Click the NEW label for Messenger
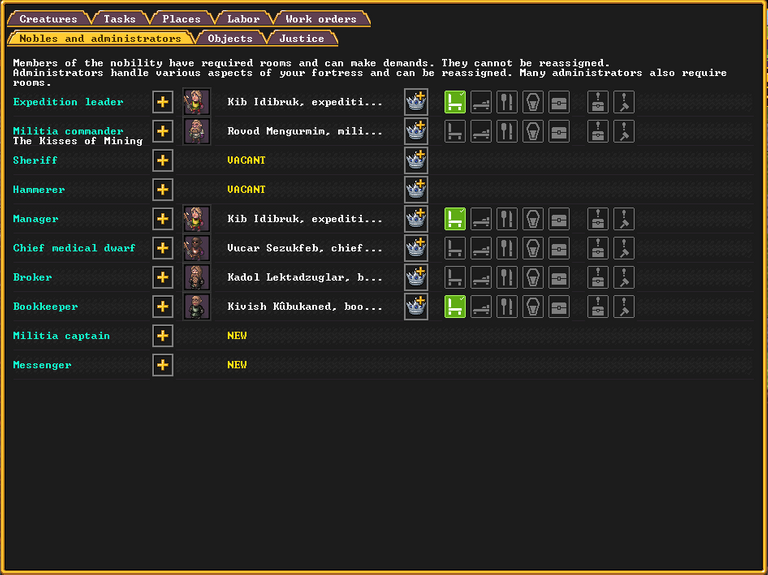 [237, 365]
